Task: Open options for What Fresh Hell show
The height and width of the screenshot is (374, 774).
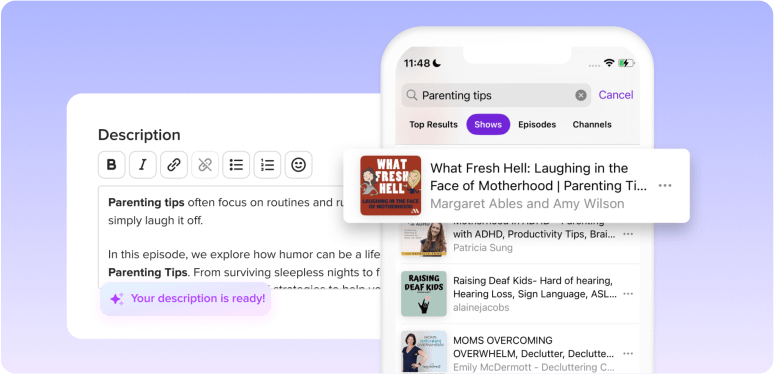Action: click(665, 186)
